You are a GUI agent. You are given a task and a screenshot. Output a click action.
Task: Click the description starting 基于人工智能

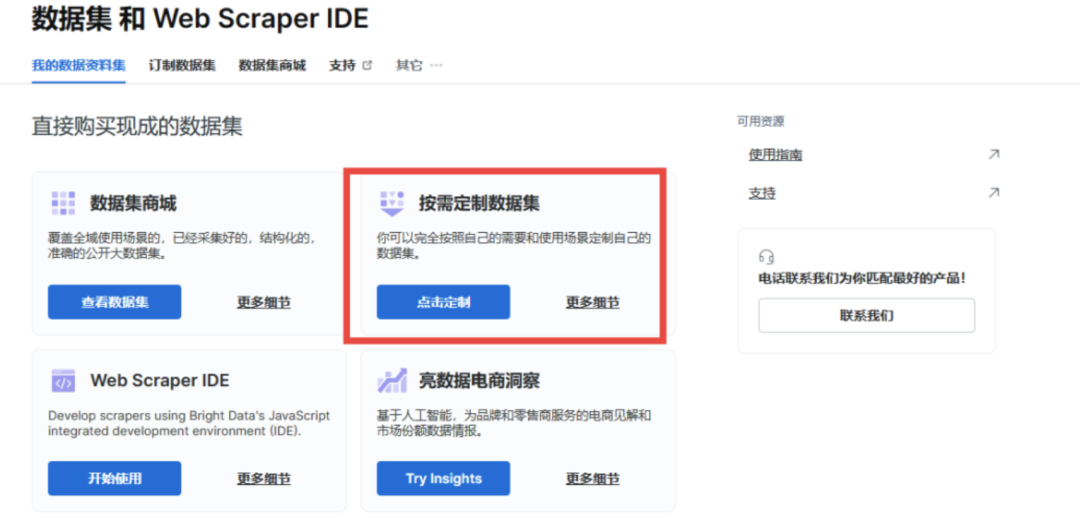tap(514, 424)
